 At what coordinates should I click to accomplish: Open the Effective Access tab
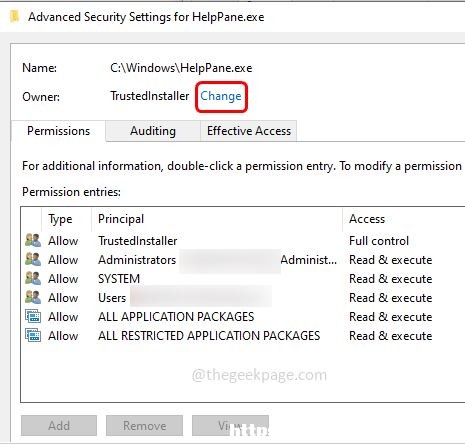[x=249, y=131]
